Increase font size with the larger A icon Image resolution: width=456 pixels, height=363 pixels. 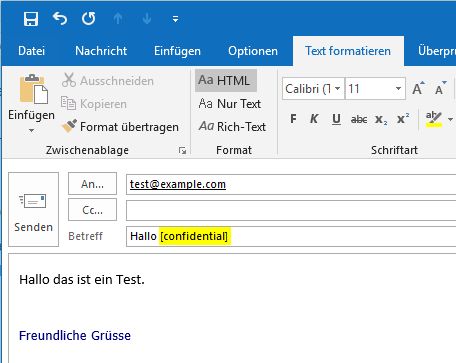[x=418, y=88]
